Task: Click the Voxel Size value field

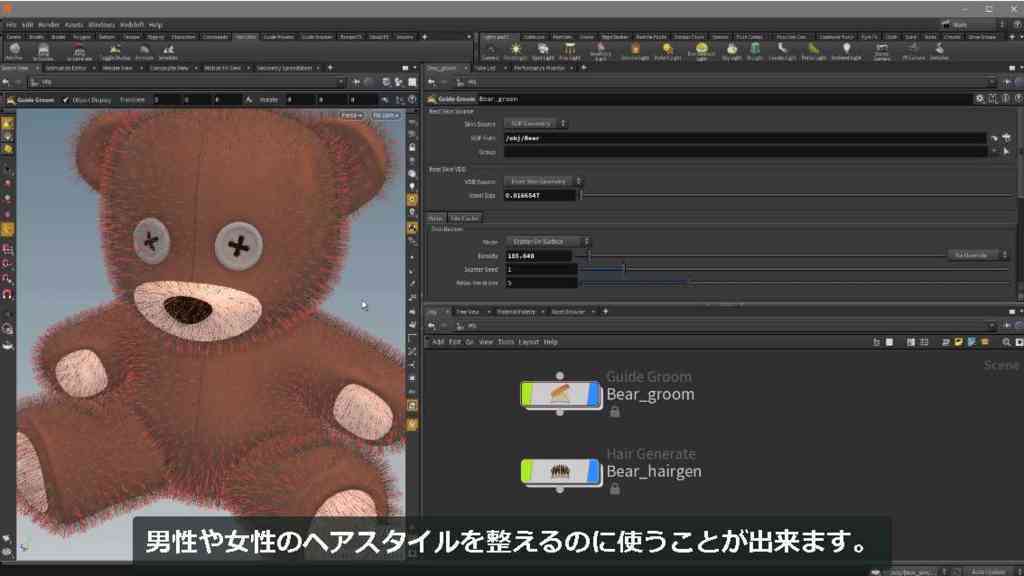Action: pyautogui.click(x=540, y=195)
